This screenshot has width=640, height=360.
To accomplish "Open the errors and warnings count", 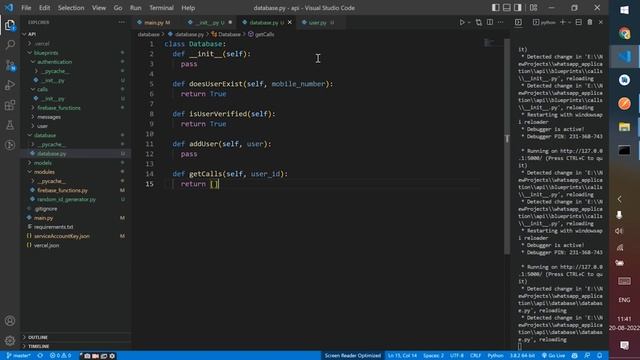I will coord(60,356).
